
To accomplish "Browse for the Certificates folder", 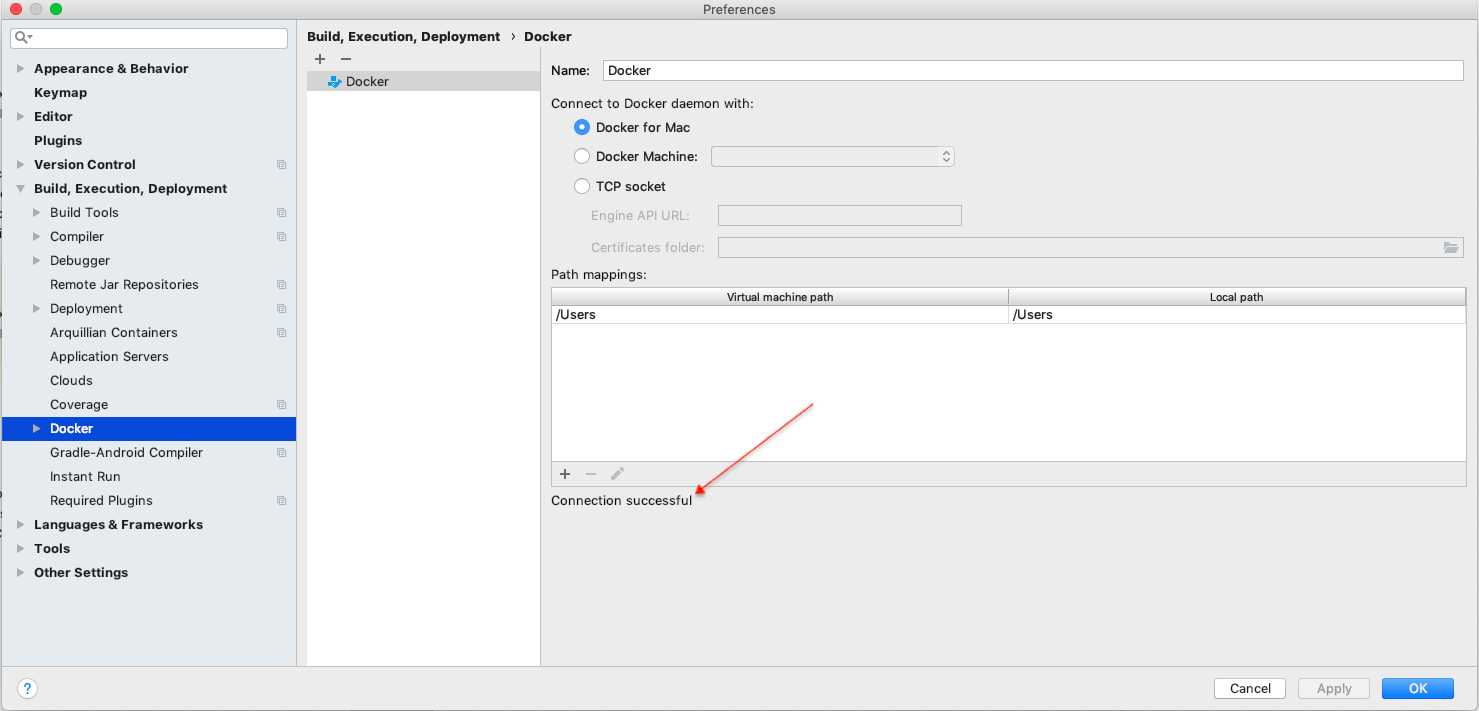I will pos(1451,247).
